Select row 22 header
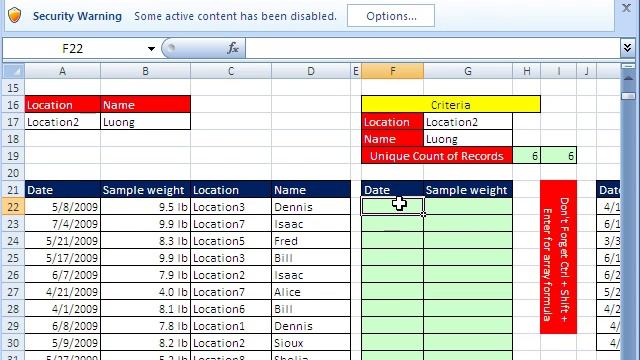Image resolution: width=640 pixels, height=360 pixels. pos(13,207)
